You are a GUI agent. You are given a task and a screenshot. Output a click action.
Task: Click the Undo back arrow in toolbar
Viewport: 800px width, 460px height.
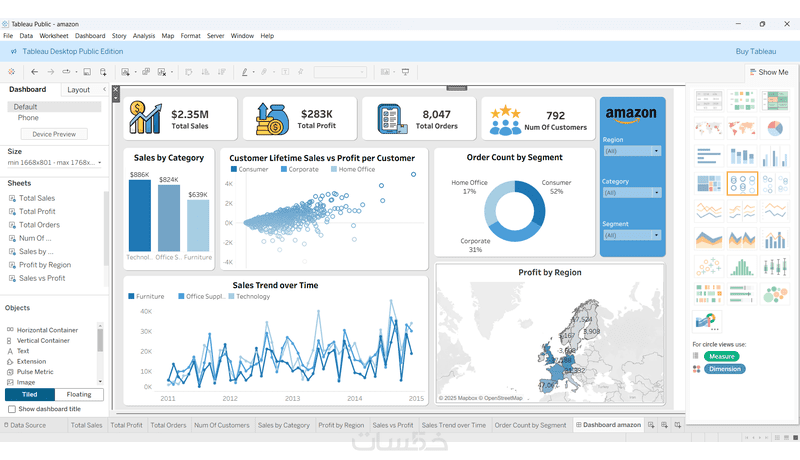tap(34, 72)
